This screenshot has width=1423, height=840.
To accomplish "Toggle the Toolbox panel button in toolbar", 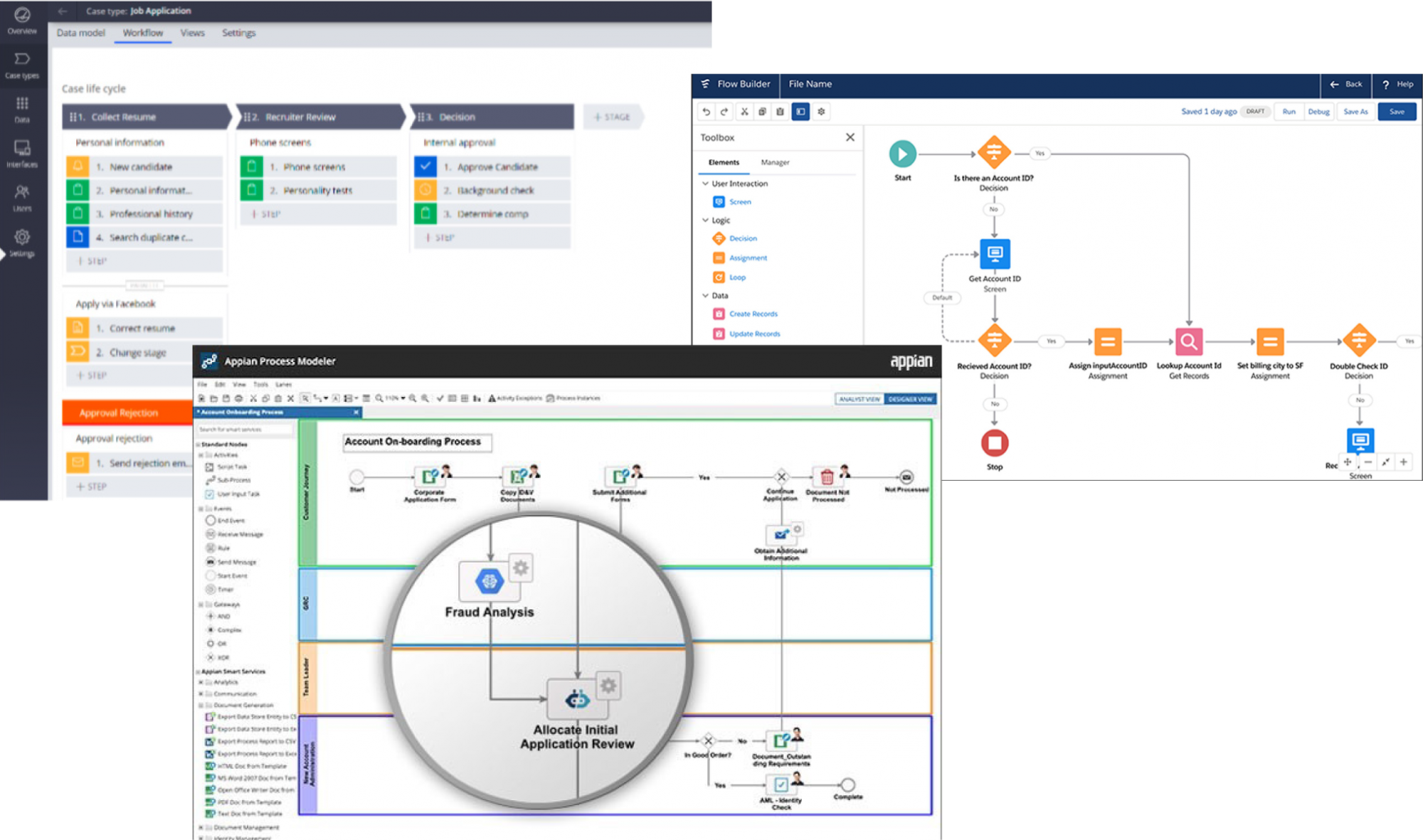I will point(800,112).
